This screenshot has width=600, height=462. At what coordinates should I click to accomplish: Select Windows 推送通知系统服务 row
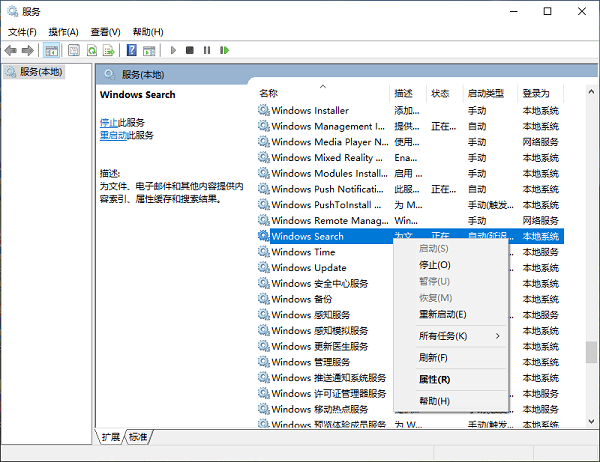(325, 377)
